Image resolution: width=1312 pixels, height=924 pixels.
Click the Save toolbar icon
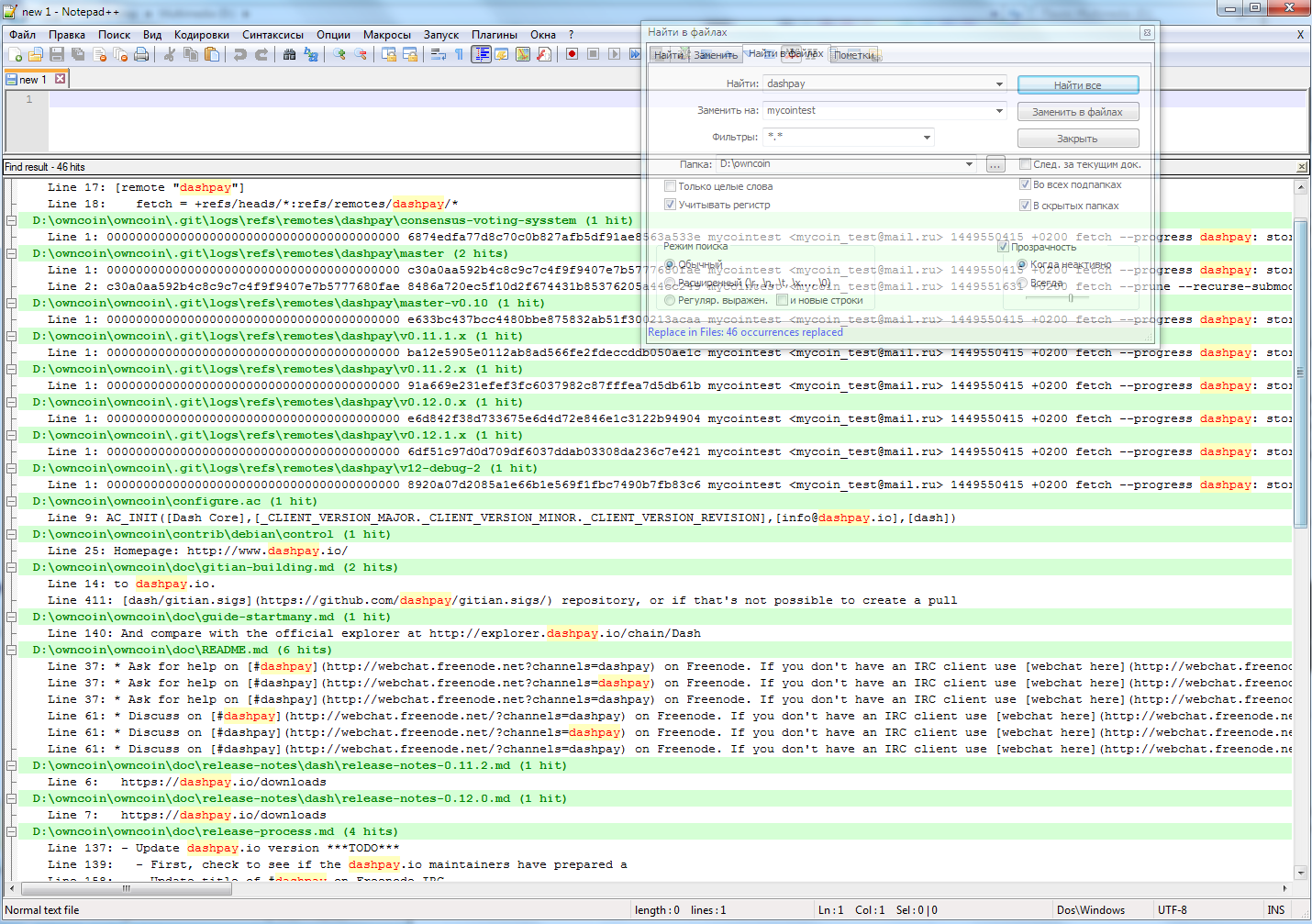tap(57, 55)
